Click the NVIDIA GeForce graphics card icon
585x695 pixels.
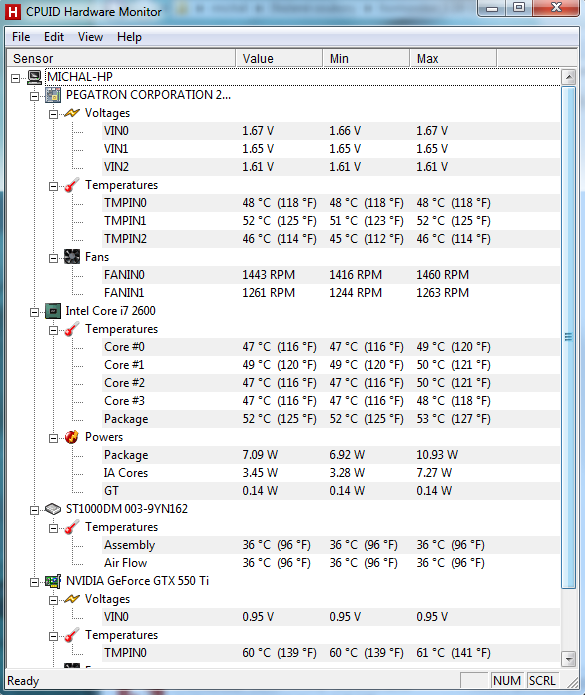pyautogui.click(x=53, y=581)
